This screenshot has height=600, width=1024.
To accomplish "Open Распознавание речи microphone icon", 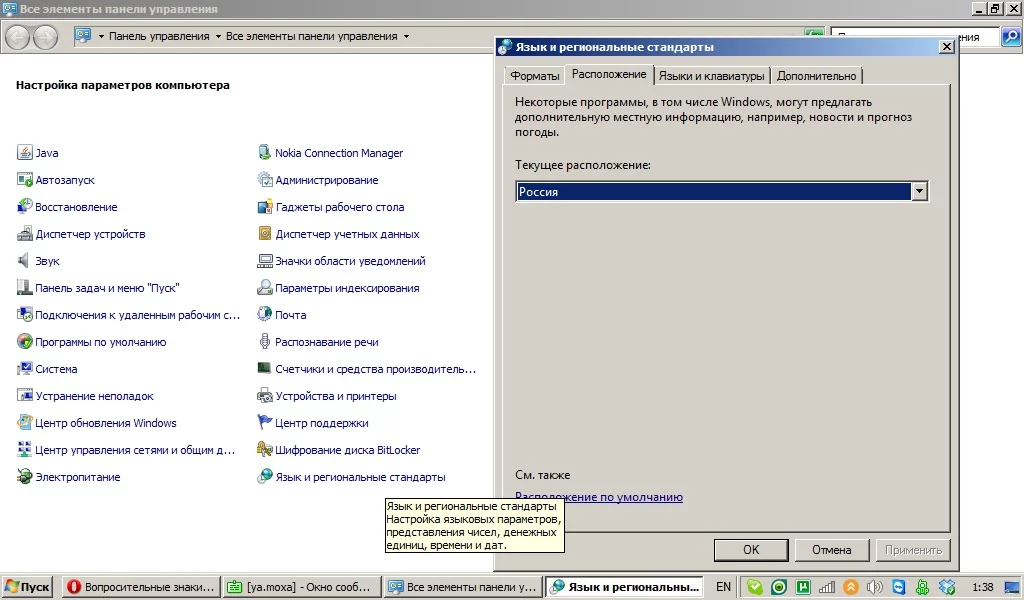I will [264, 341].
